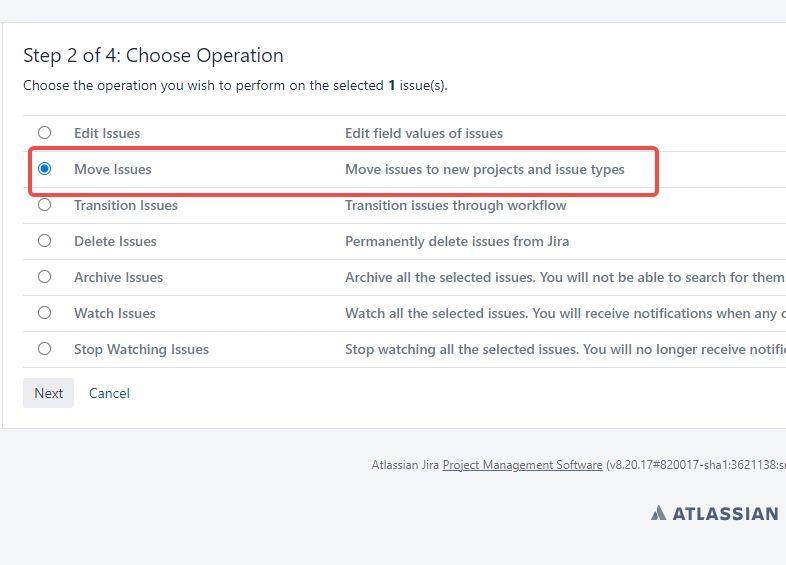Click the Next button

(49, 393)
